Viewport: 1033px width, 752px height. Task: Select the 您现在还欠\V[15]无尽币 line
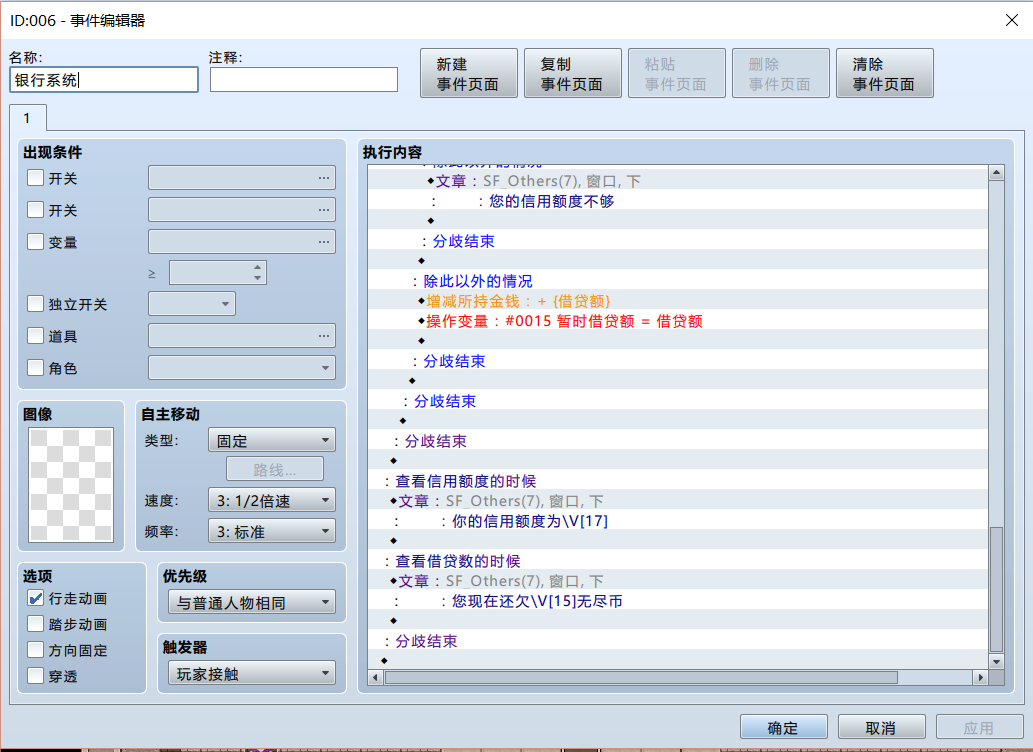tap(678, 601)
